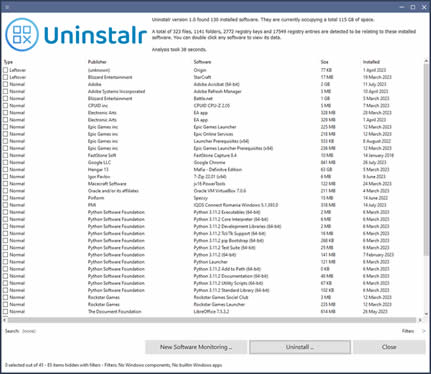Expand the Filters arrow

424,331
